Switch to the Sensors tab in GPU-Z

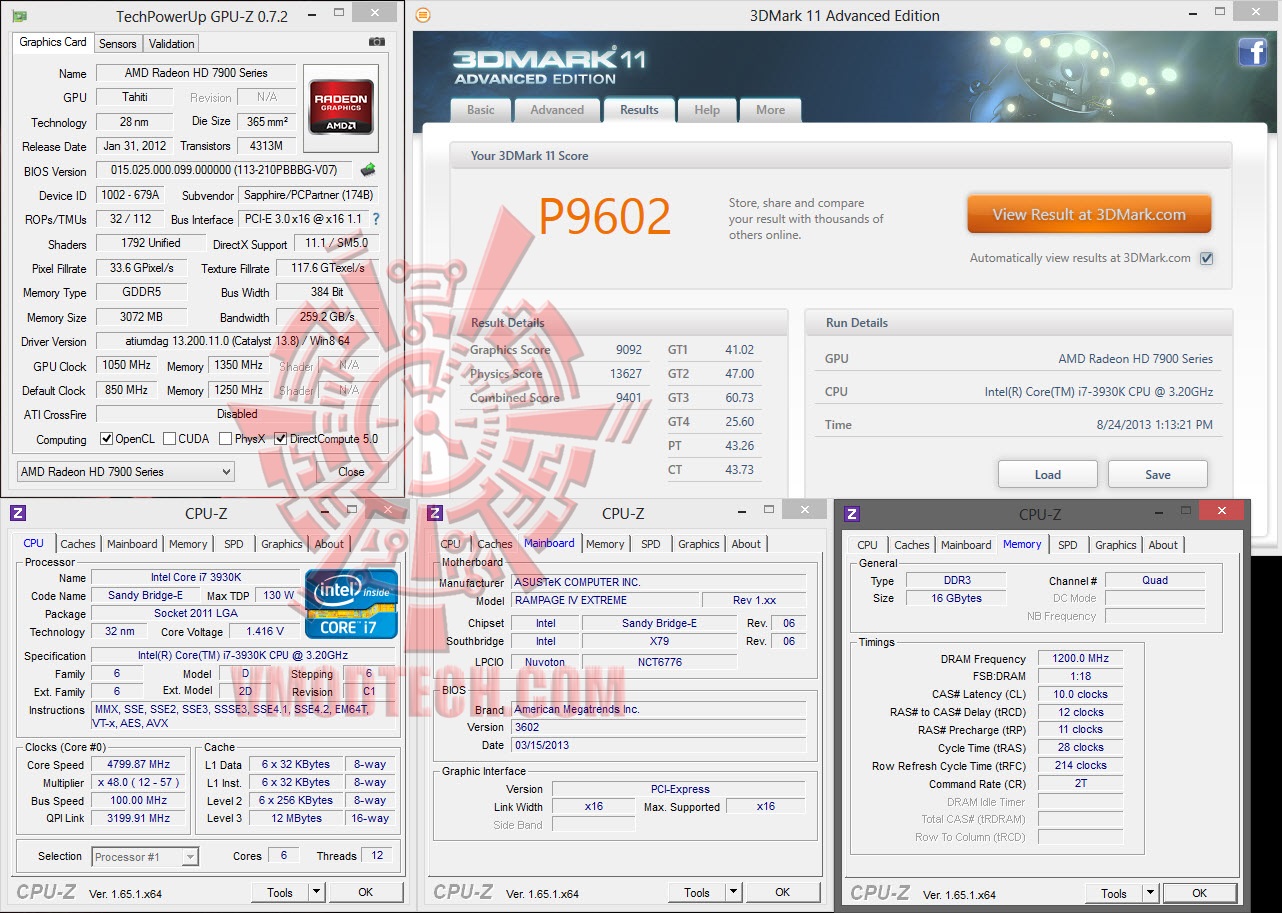pos(117,43)
